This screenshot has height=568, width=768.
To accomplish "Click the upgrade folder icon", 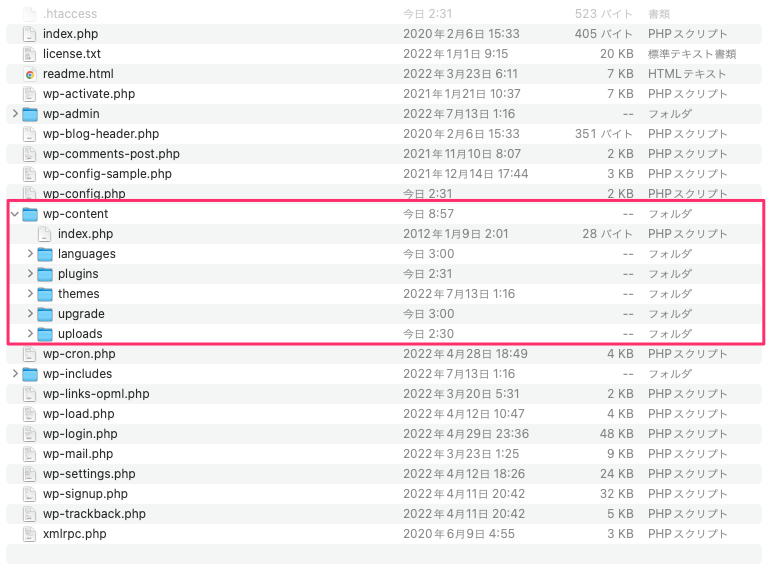I will pyautogui.click(x=45, y=314).
